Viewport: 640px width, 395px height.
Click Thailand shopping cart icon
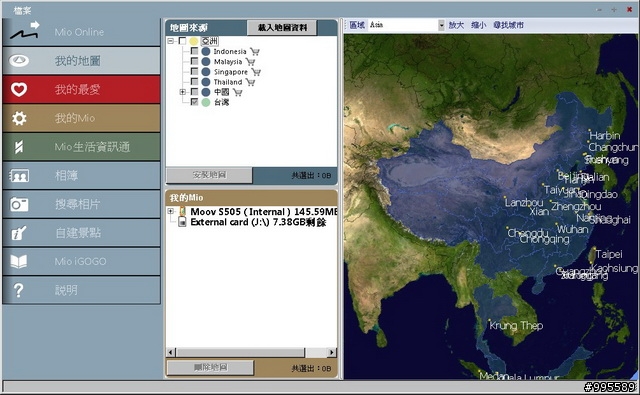tap(250, 82)
